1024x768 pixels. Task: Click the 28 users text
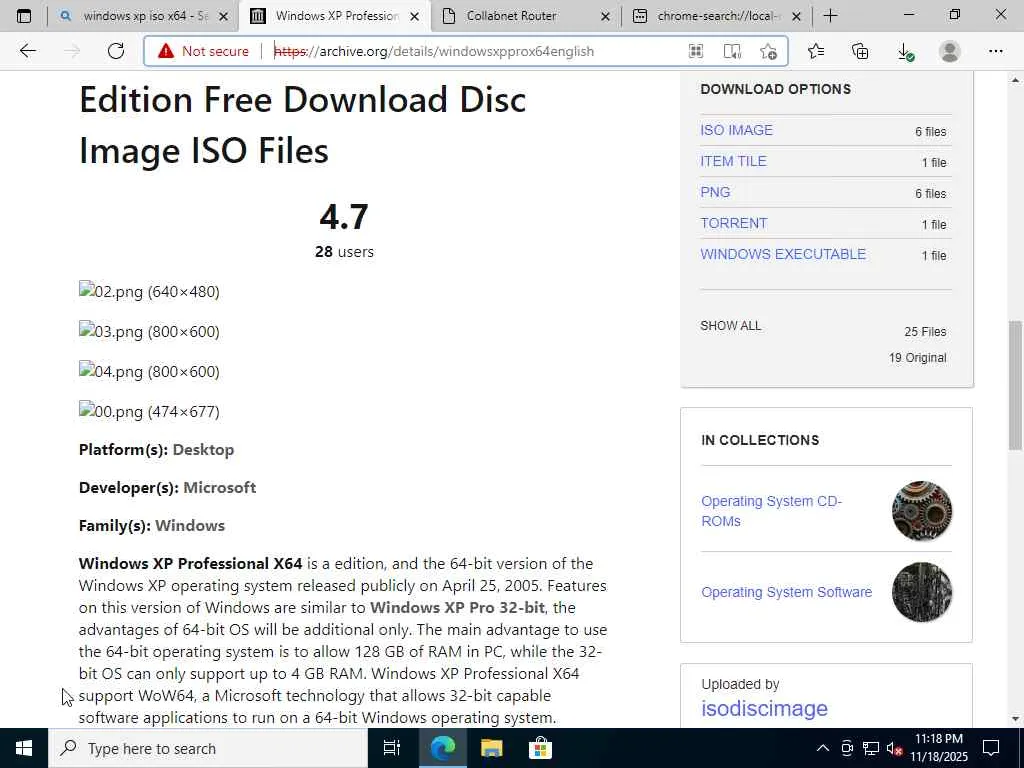pyautogui.click(x=344, y=251)
